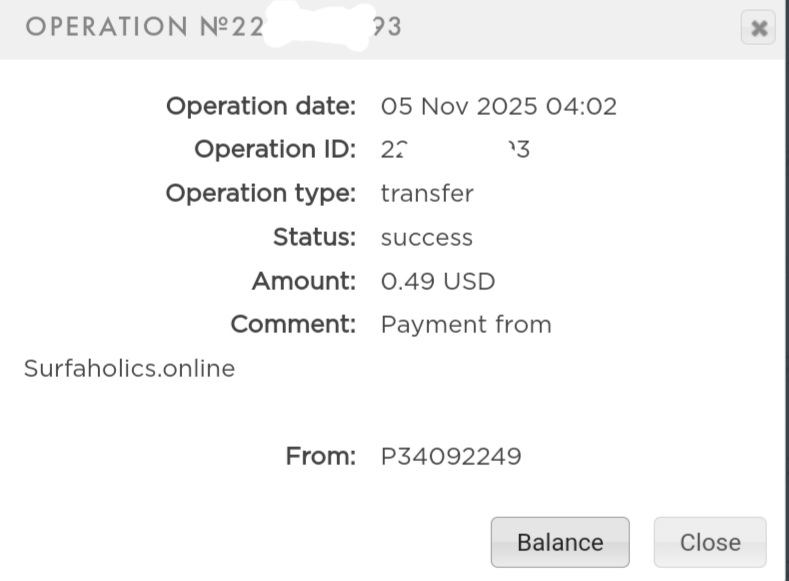The image size is (789, 581).
Task: Click the Operation ID label
Action: pyautogui.click(x=274, y=150)
